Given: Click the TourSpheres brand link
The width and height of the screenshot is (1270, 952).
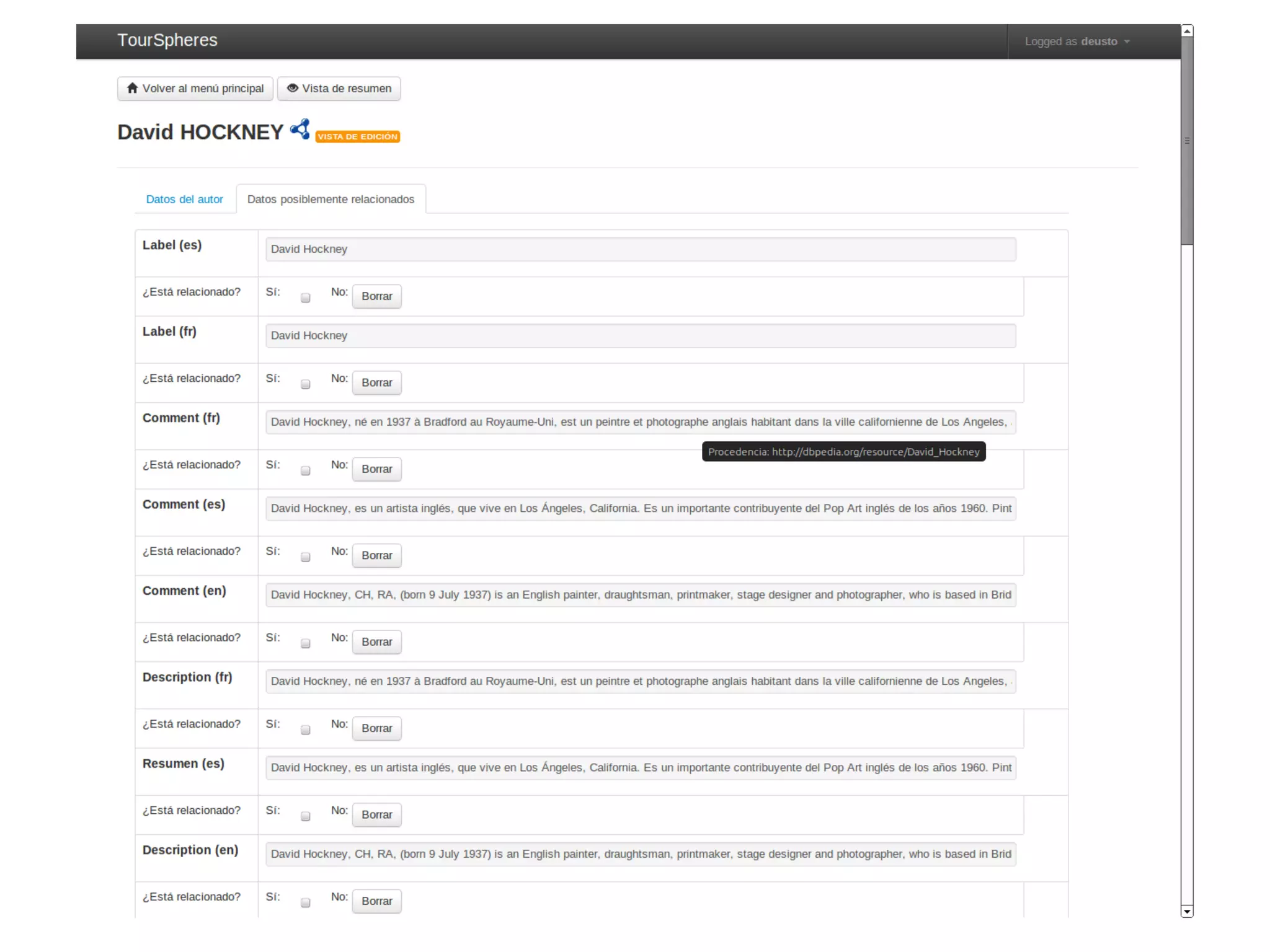Looking at the screenshot, I should [x=167, y=40].
